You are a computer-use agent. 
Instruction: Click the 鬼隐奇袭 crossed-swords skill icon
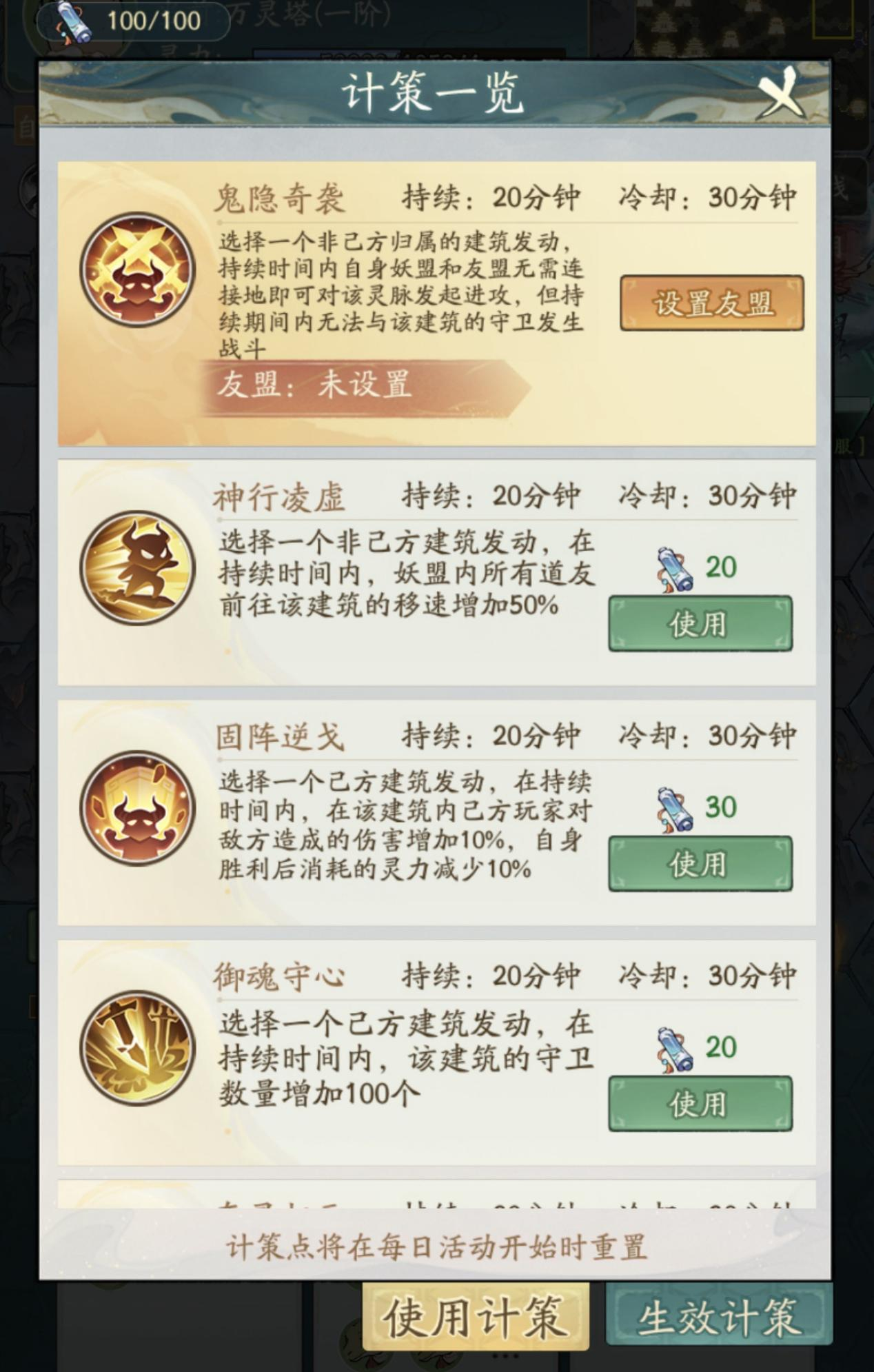click(x=138, y=270)
